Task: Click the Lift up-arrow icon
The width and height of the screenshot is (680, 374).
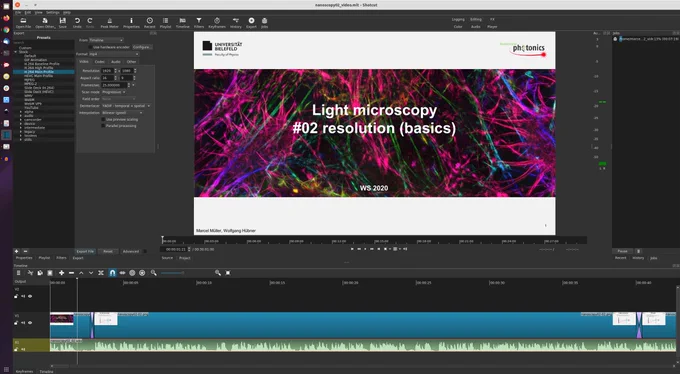Action: coord(81,273)
